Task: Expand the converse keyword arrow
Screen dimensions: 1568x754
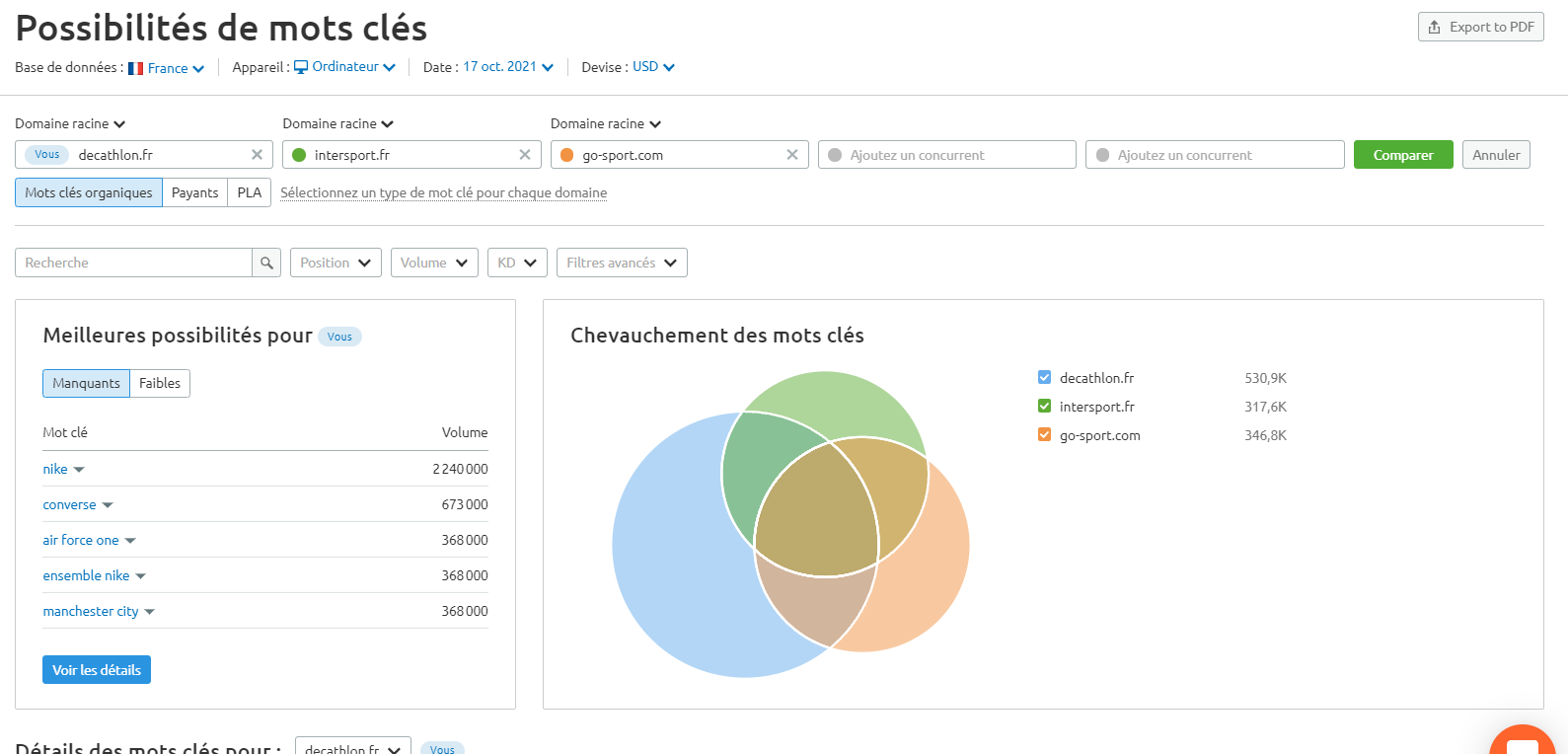Action: coord(108,505)
